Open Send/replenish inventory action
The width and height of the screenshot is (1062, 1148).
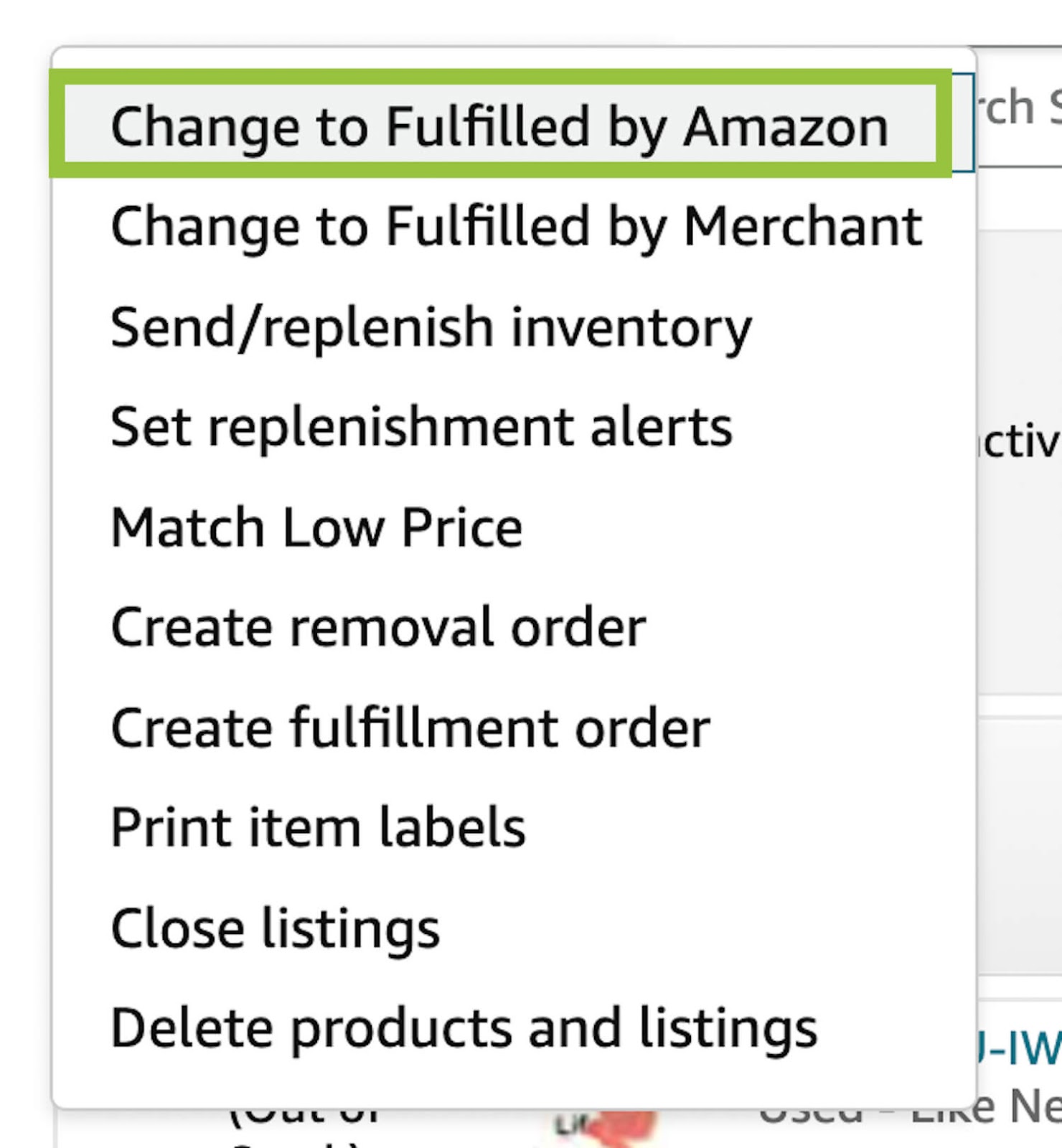point(431,327)
